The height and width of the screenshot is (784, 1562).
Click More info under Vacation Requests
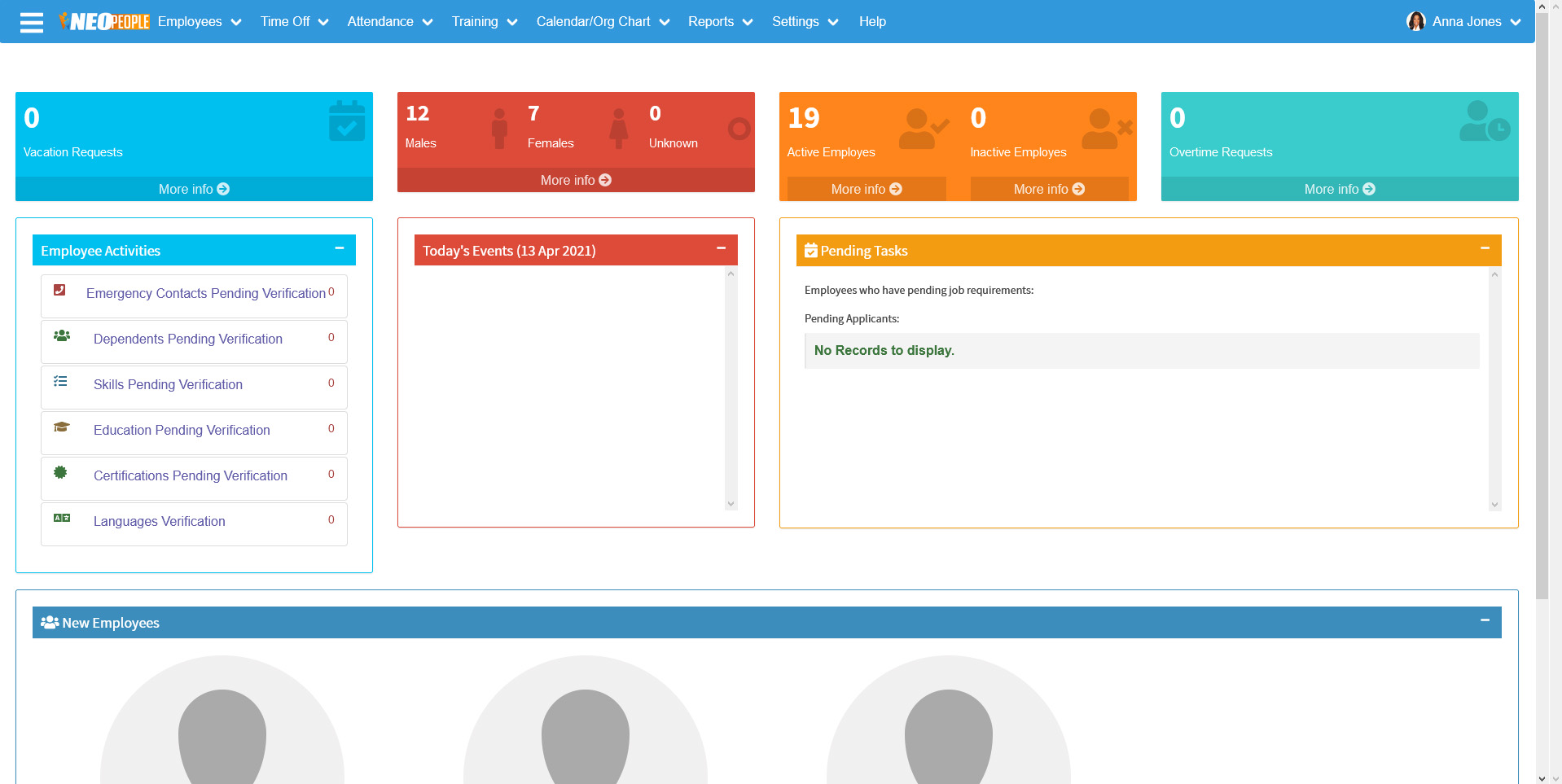tap(194, 189)
